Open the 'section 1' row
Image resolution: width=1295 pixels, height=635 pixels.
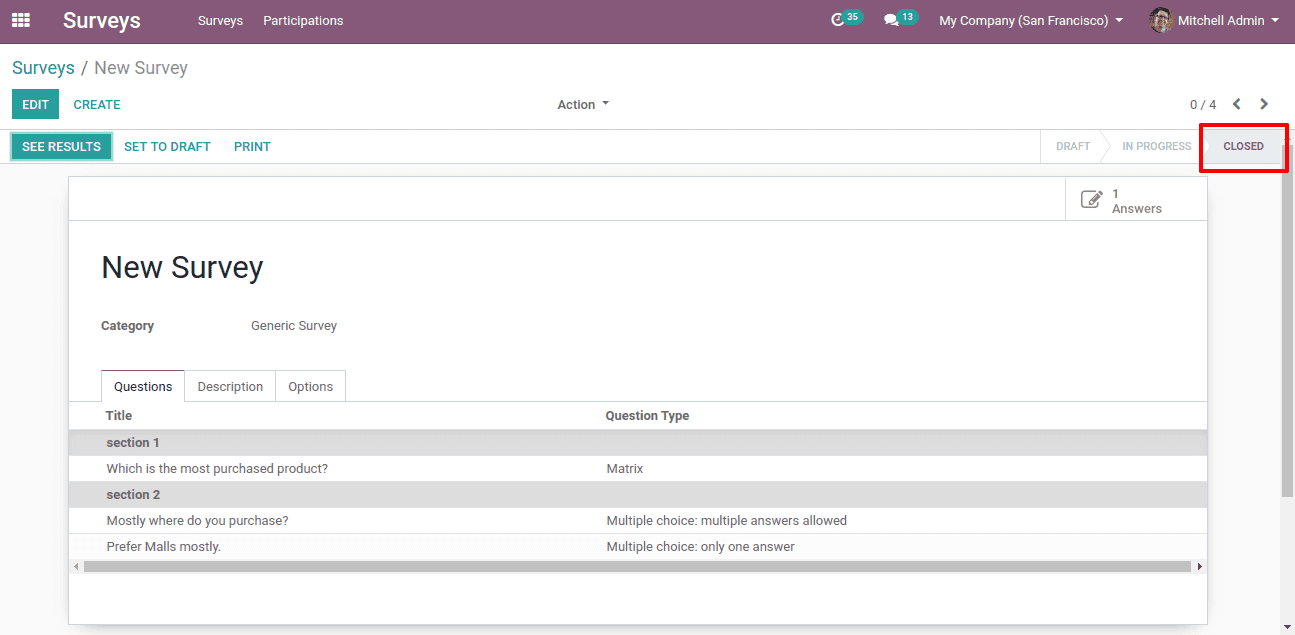point(638,443)
